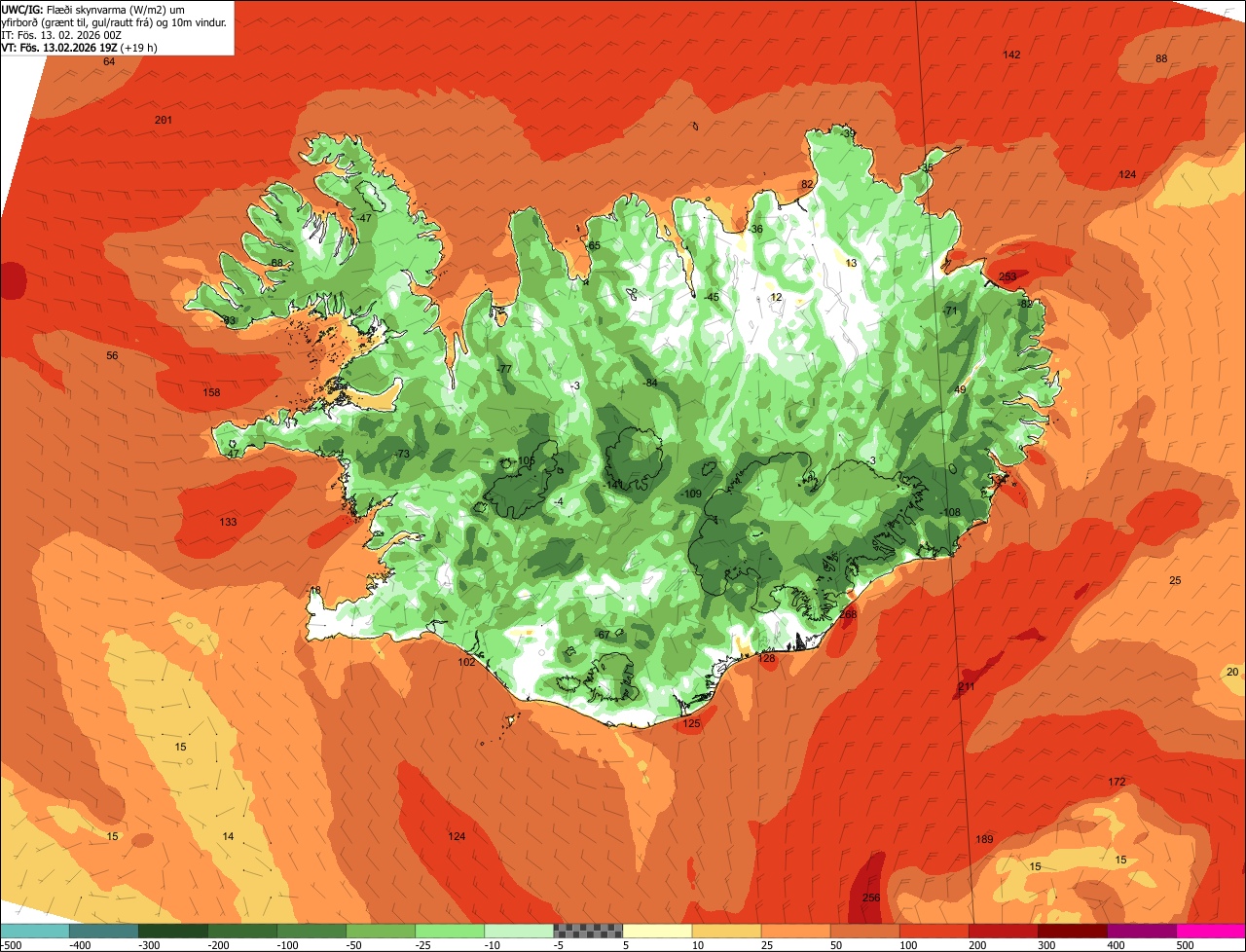Click the map value "128" on the southeast coast
Screen dimensions: 1246x952
pyautogui.click(x=767, y=658)
